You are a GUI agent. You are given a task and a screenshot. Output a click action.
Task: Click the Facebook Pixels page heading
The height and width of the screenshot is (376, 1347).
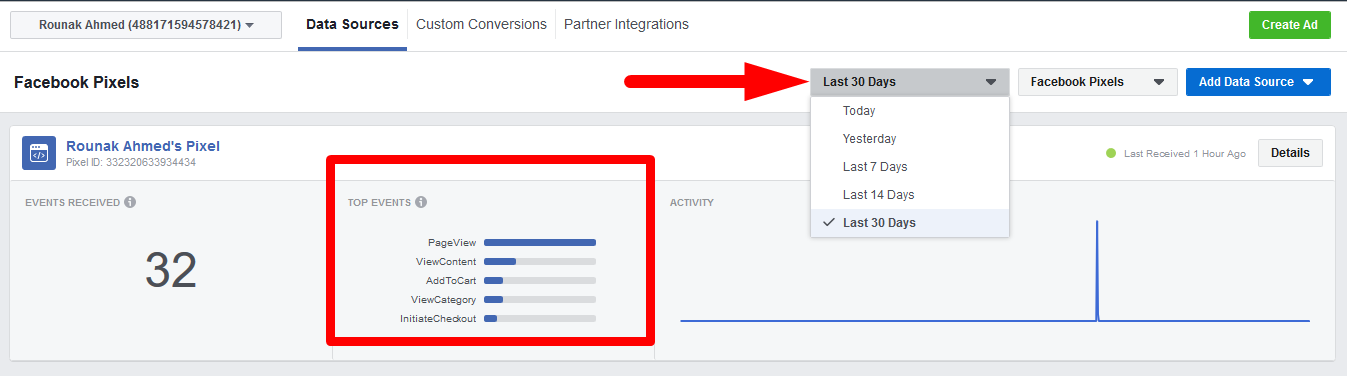click(x=77, y=82)
